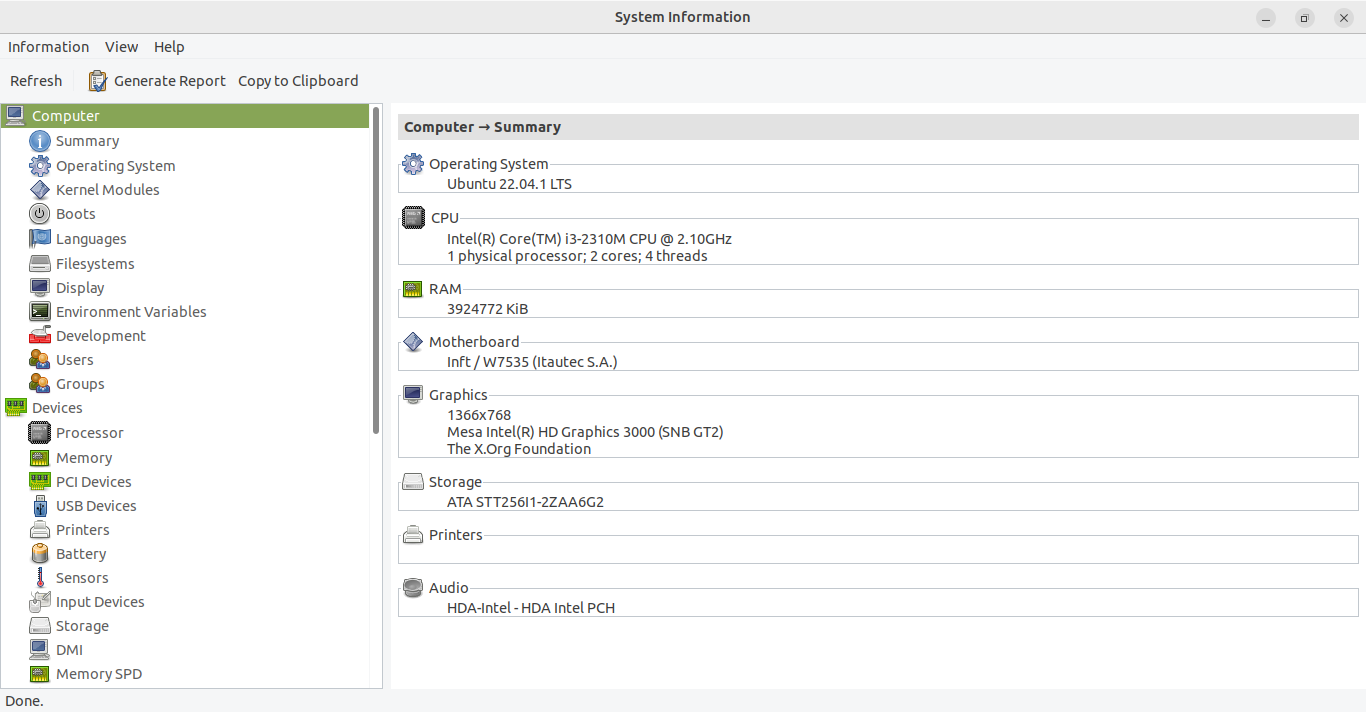The image size is (1366, 712).
Task: Click the Memory module icon in sidebar
Action: (40, 458)
